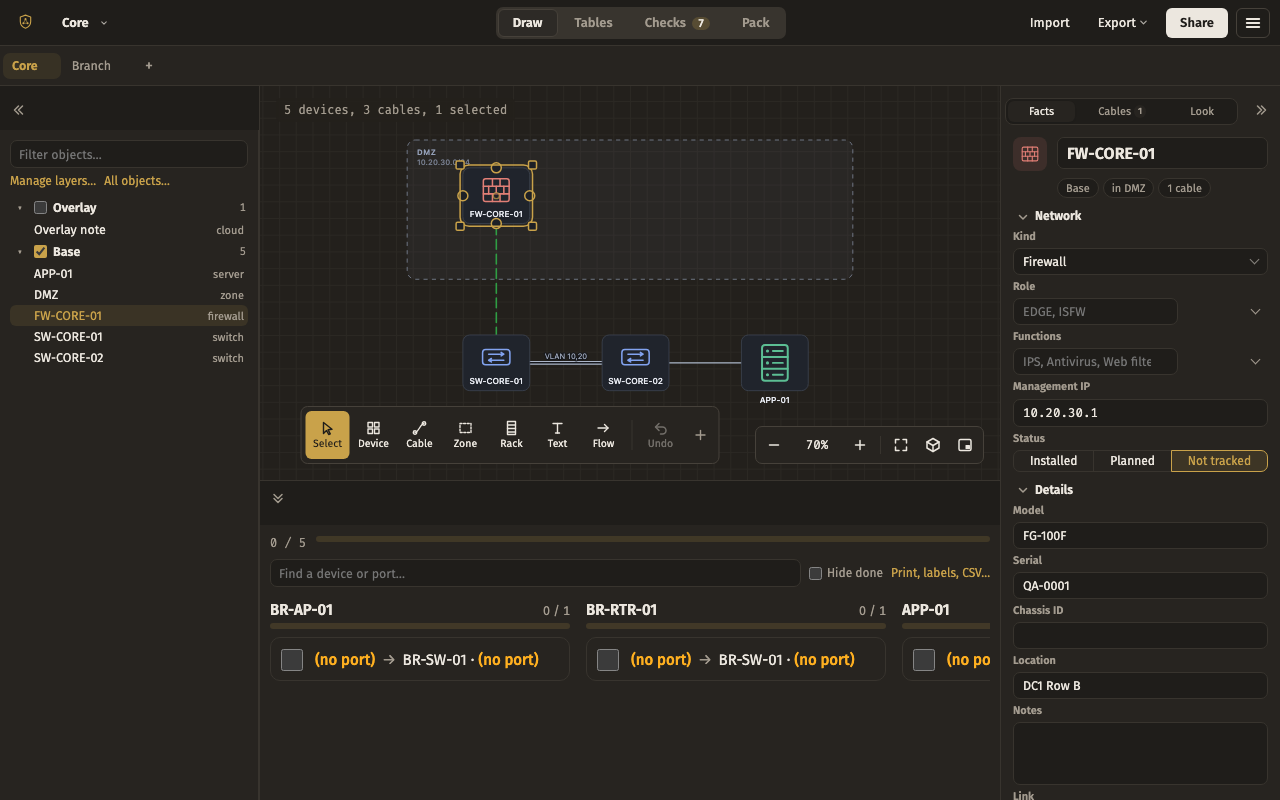Select the Rack tool
Screen dimensions: 1280x800
point(511,435)
